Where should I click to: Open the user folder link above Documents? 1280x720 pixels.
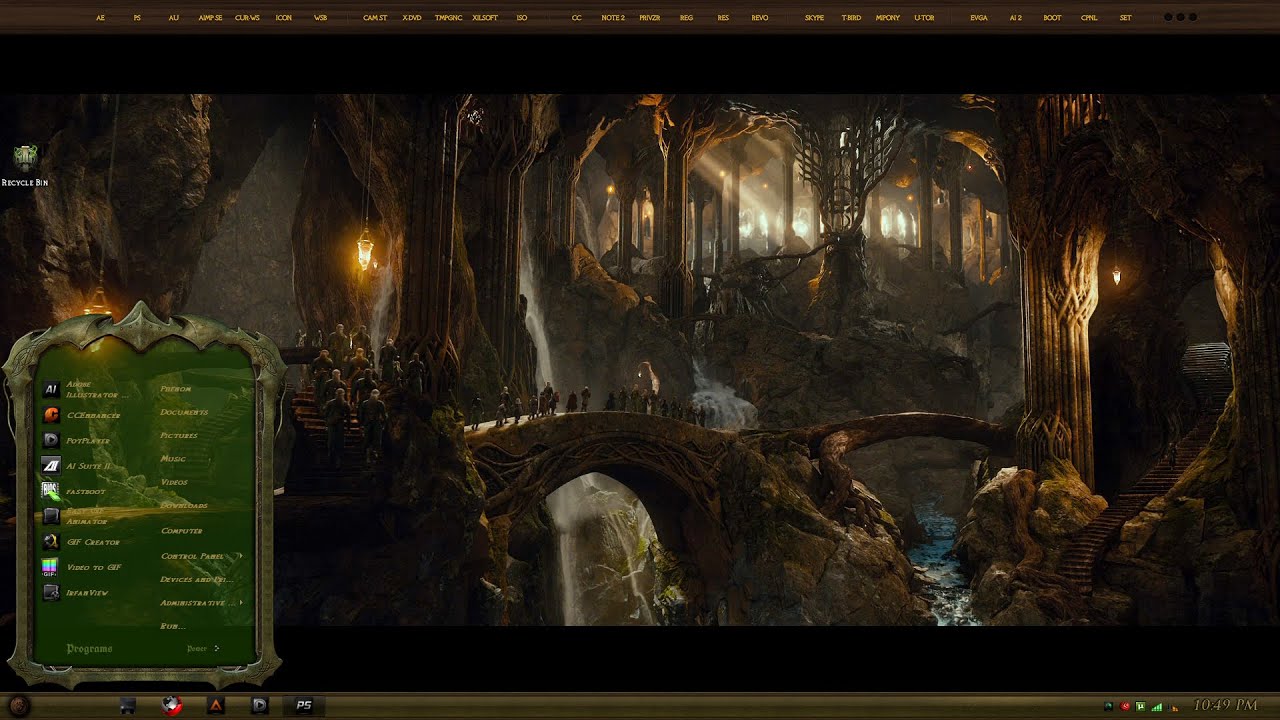175,389
